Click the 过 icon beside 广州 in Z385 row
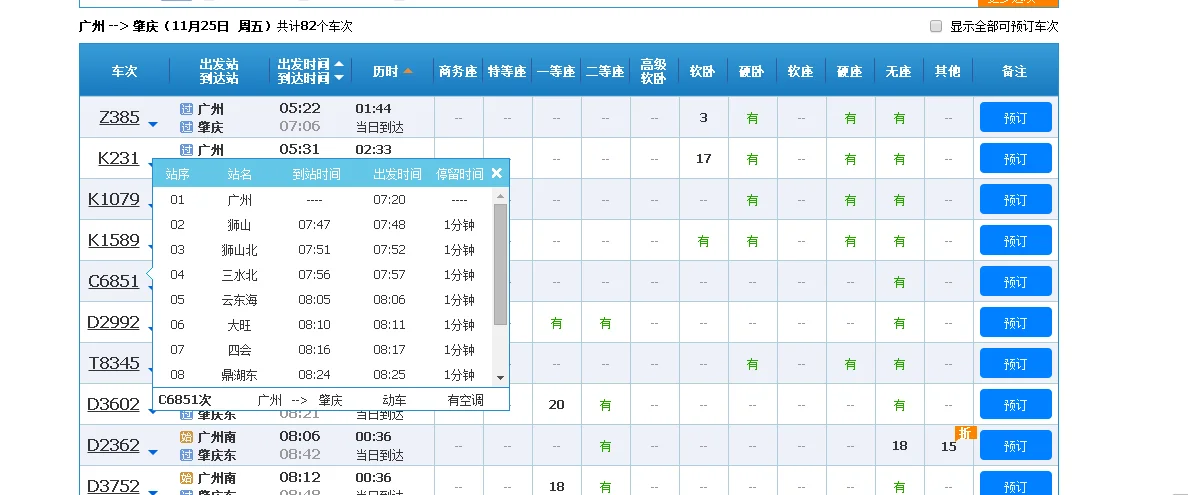 tap(186, 109)
